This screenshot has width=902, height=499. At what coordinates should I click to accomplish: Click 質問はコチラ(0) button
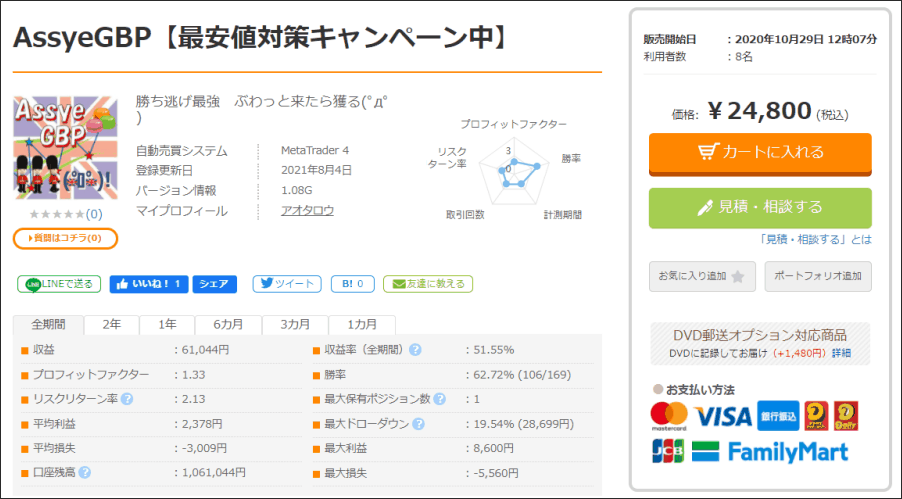[65, 238]
